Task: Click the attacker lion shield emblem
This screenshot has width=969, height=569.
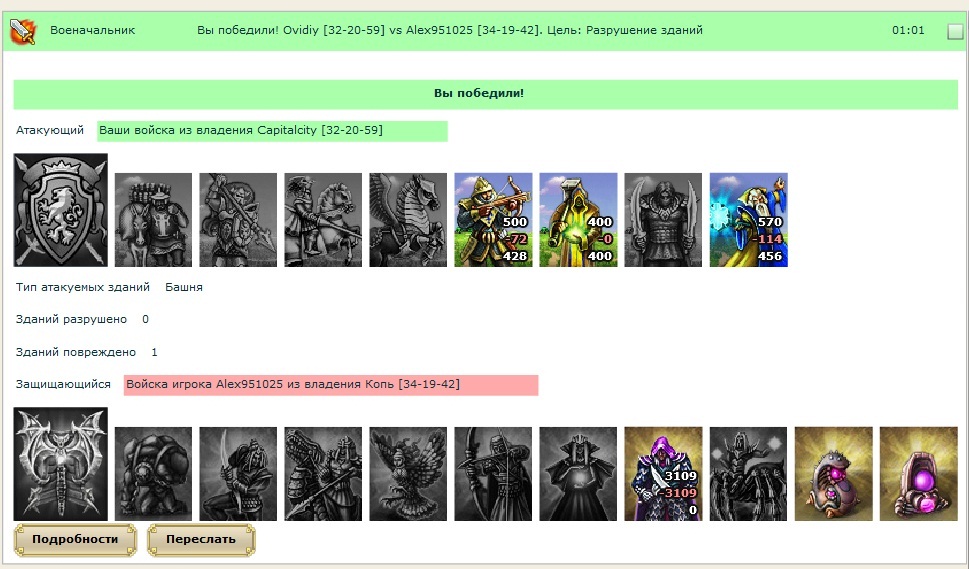Action: pyautogui.click(x=61, y=210)
